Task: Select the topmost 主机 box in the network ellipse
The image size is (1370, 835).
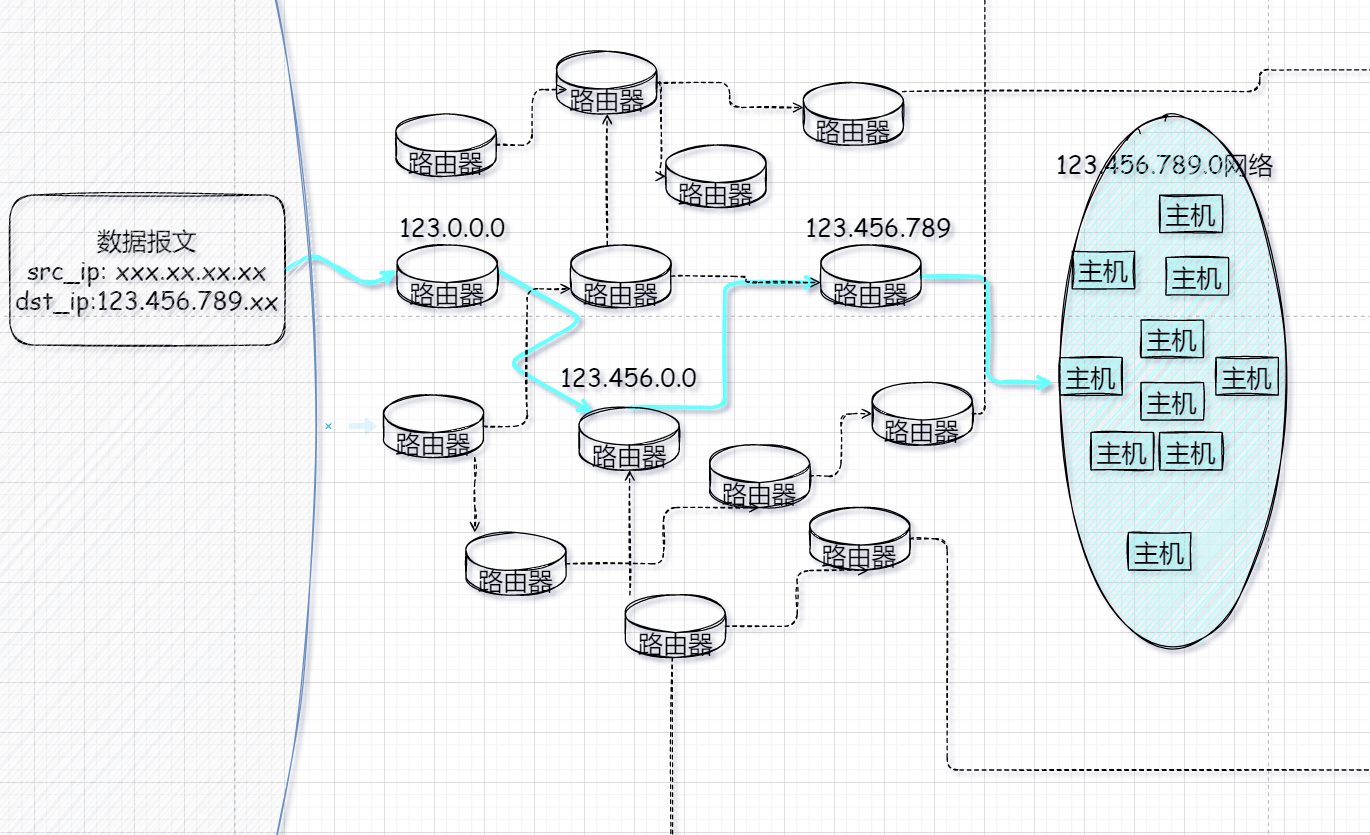Action: tap(1191, 214)
